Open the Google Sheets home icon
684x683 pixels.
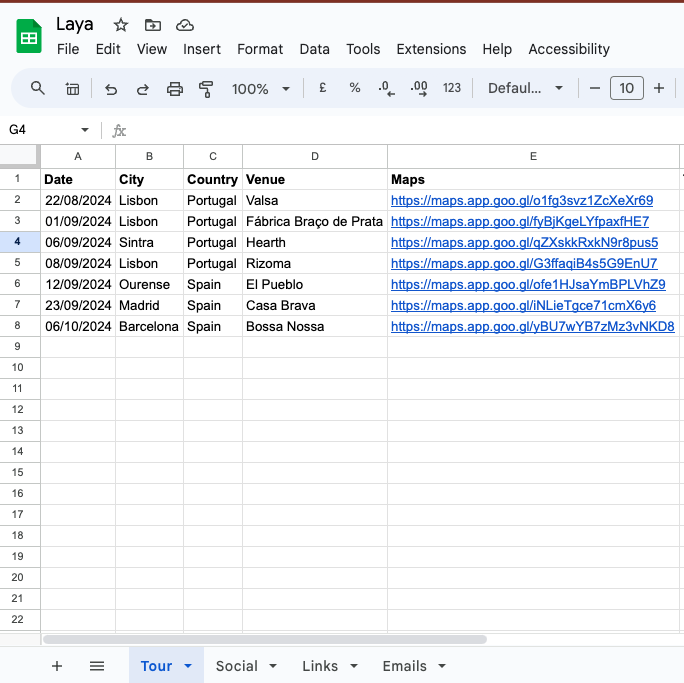tap(29, 36)
